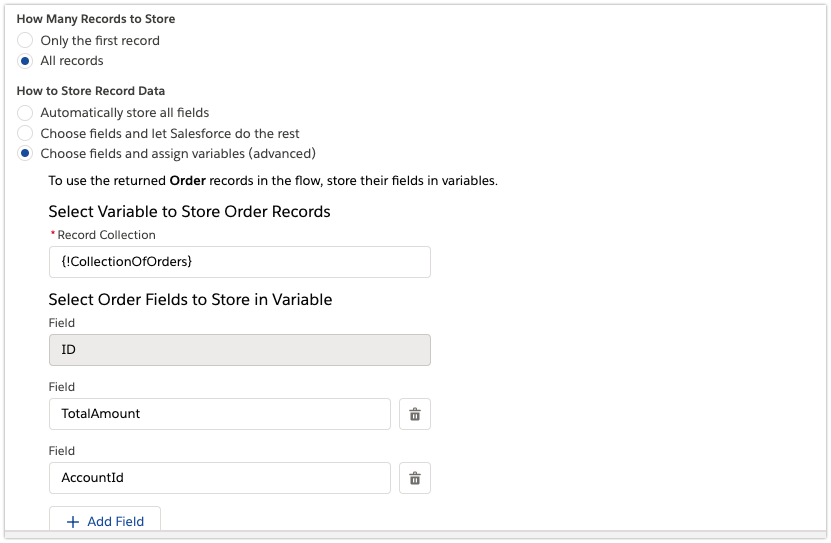
Task: Select 'Choose fields and assign variables (advanced)'
Action: (x=26, y=153)
